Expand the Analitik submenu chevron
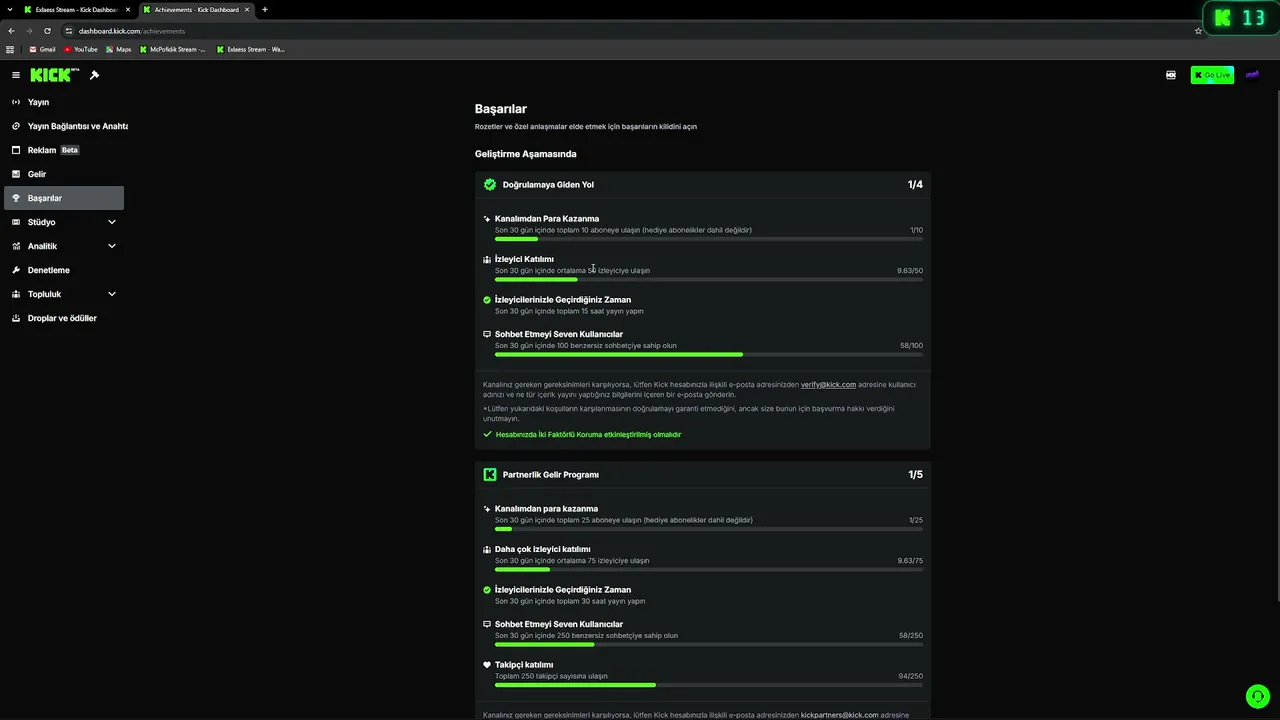 pos(112,246)
